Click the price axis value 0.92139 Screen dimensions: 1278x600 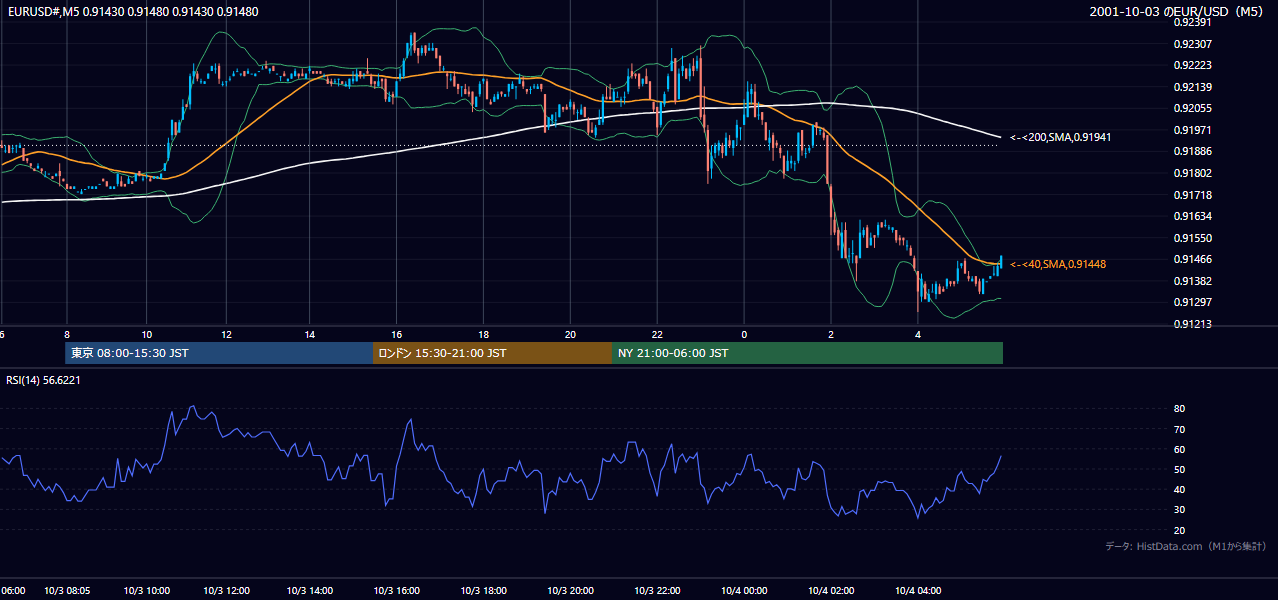tap(1193, 87)
